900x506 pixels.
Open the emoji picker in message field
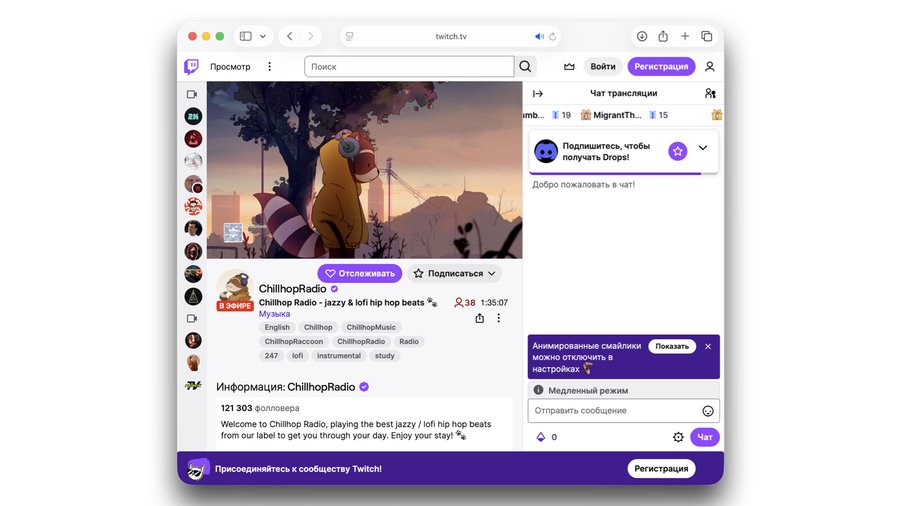pos(708,411)
